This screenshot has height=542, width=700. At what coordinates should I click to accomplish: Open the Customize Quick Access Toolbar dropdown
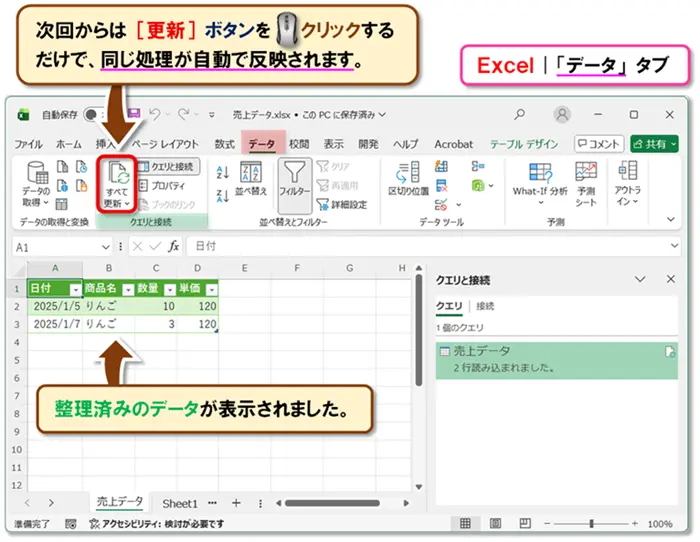point(212,115)
